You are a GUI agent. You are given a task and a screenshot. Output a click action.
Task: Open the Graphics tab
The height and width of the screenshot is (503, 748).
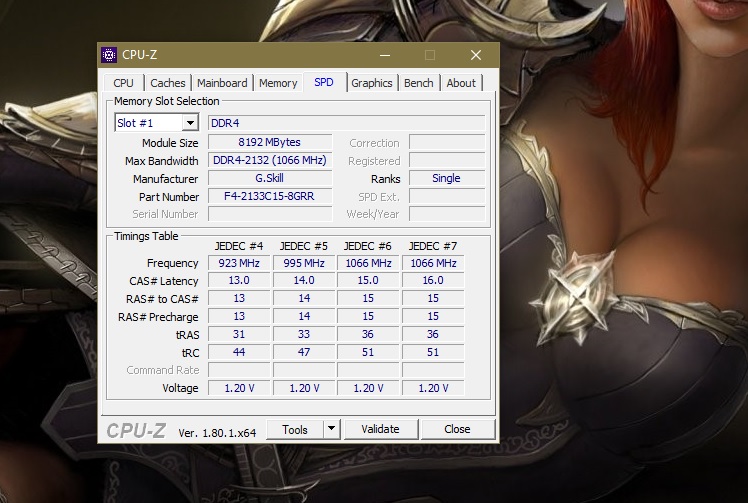point(372,83)
